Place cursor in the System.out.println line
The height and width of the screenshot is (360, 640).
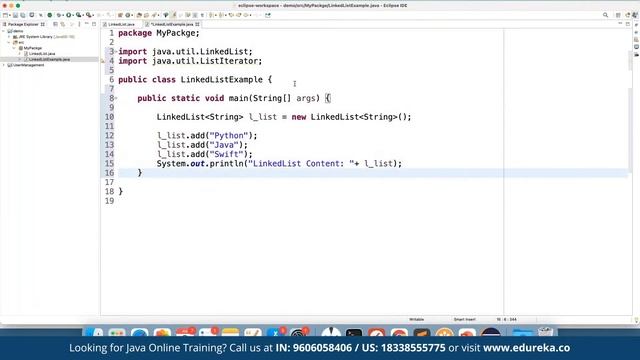279,164
